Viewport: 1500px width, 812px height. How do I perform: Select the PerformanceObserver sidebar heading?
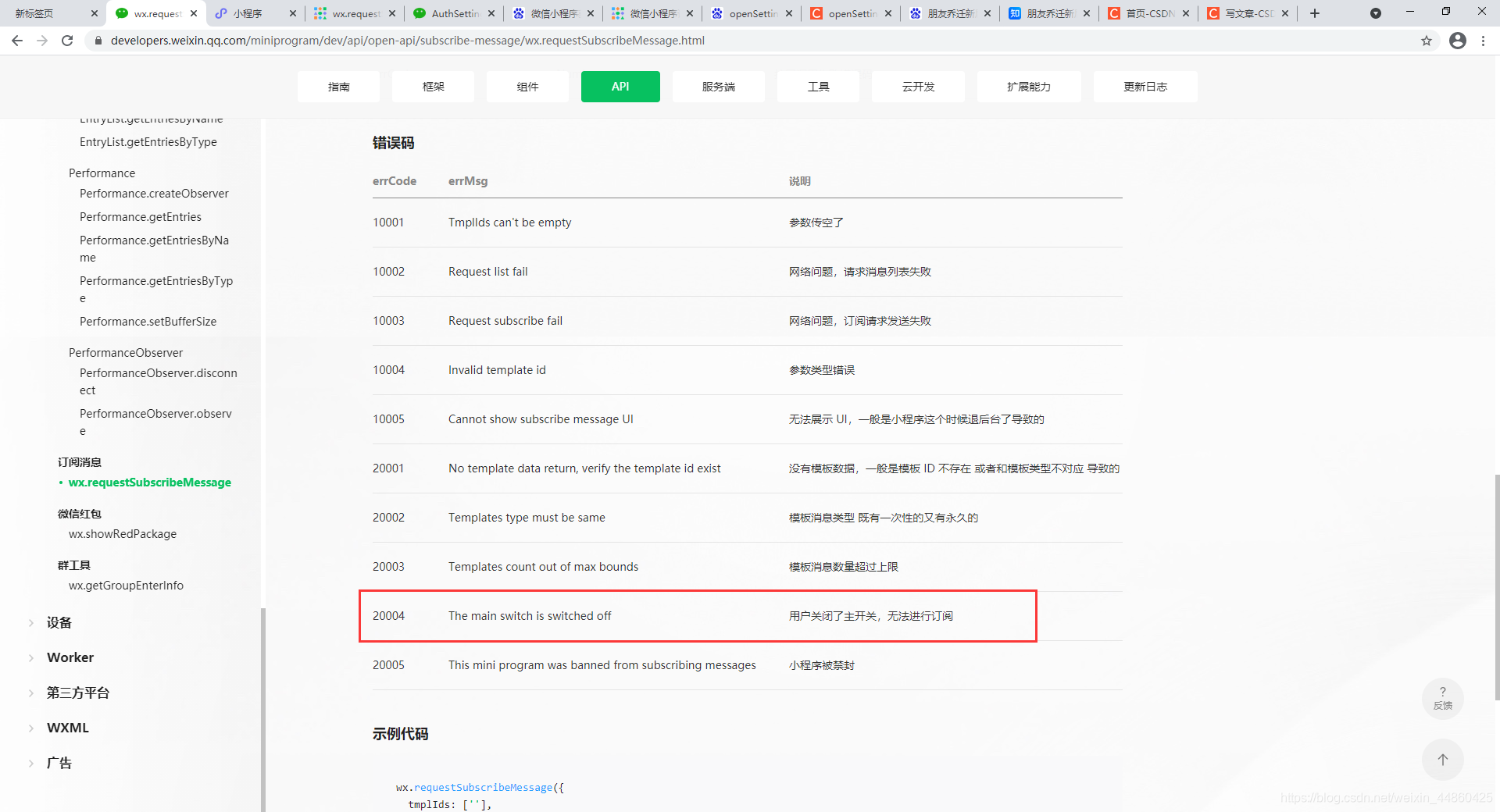125,353
